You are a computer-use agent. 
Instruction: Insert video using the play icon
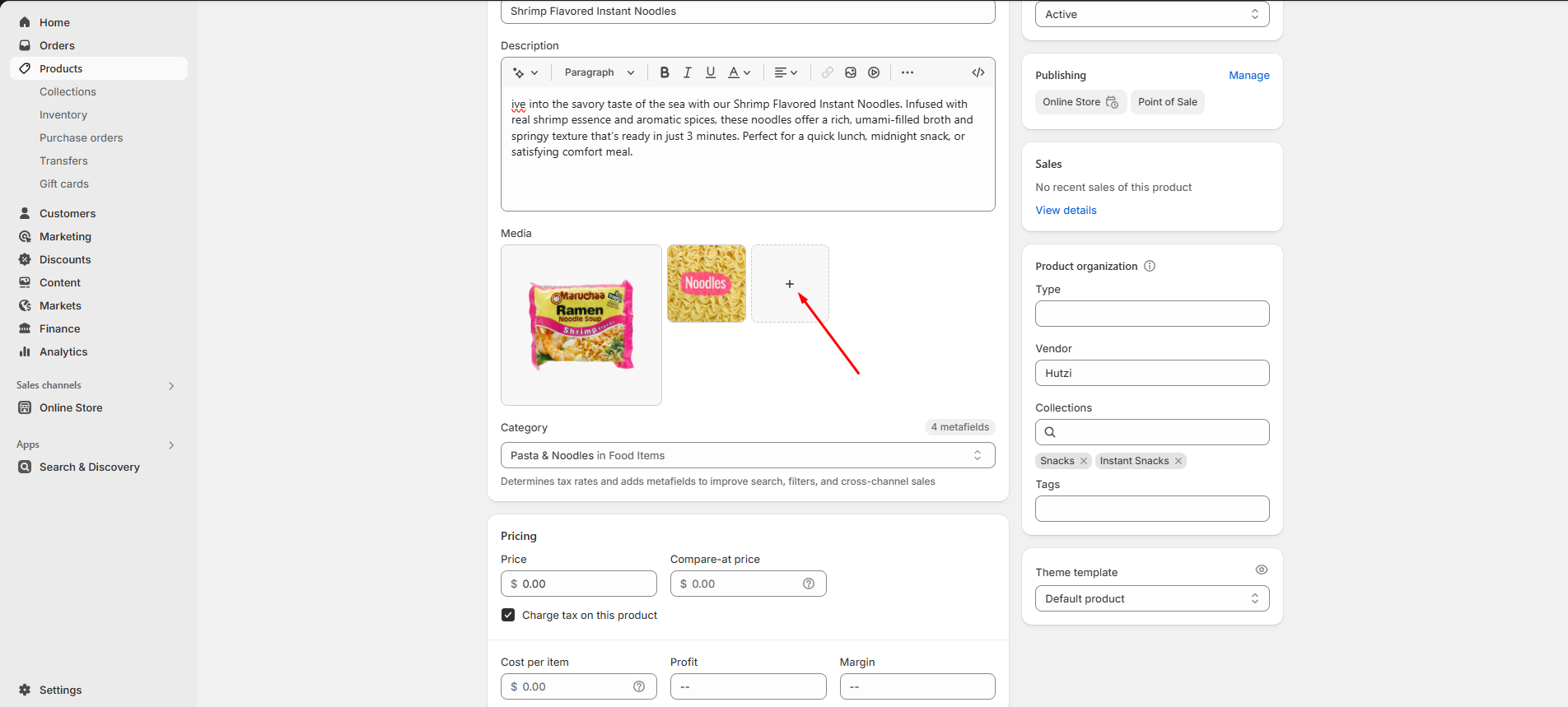[x=874, y=72]
